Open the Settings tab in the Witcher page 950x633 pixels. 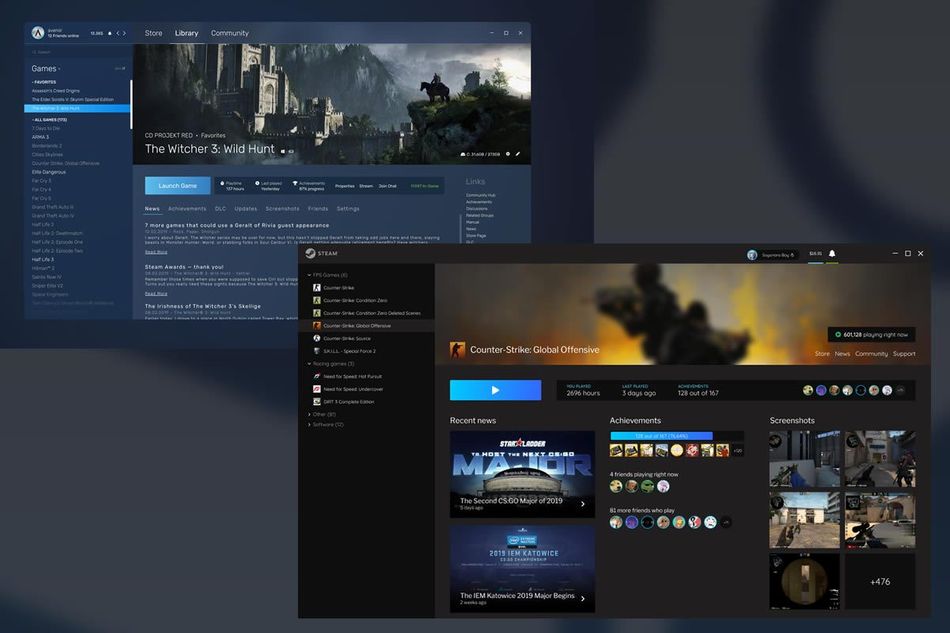[x=348, y=208]
